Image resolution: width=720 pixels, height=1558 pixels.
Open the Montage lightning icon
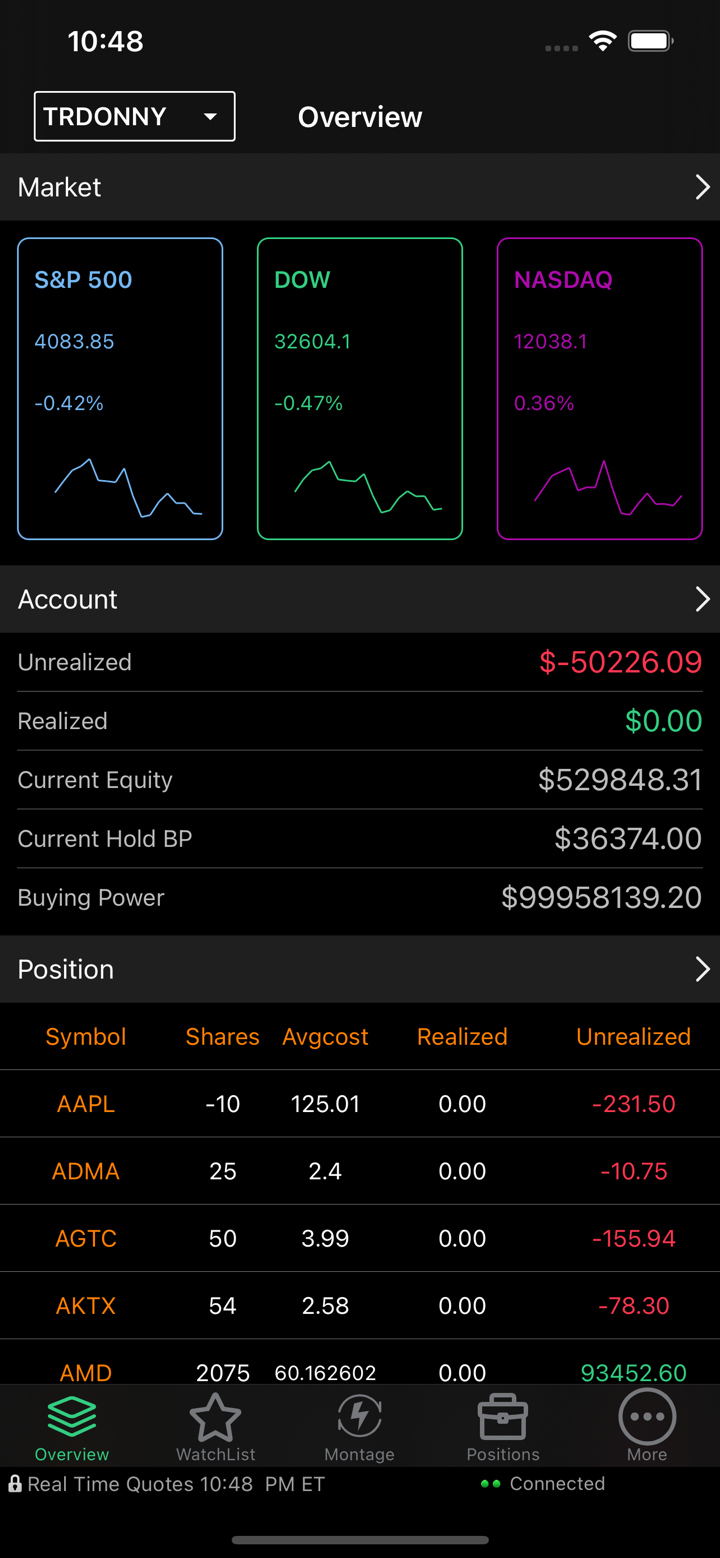click(359, 1417)
